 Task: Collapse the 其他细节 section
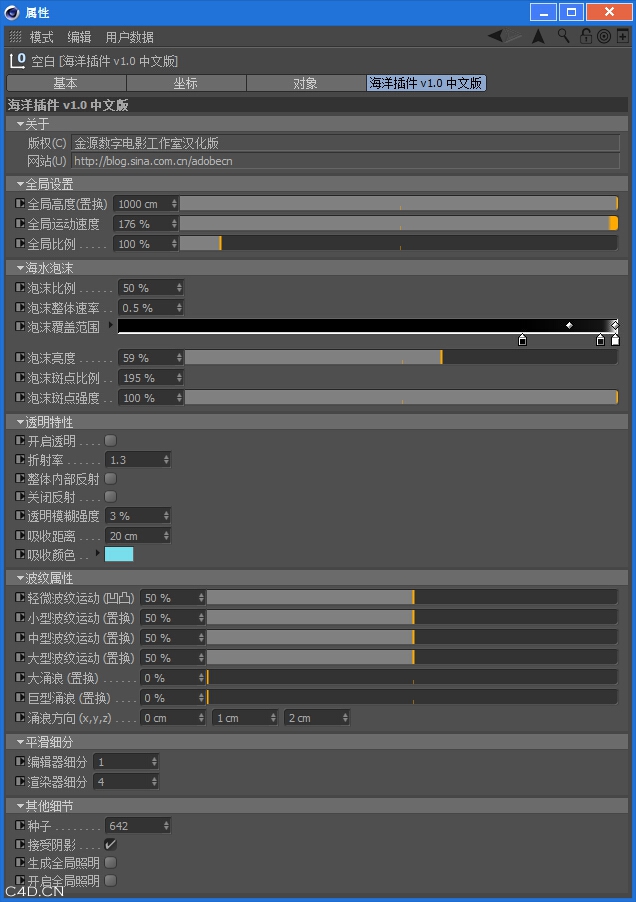coord(20,806)
